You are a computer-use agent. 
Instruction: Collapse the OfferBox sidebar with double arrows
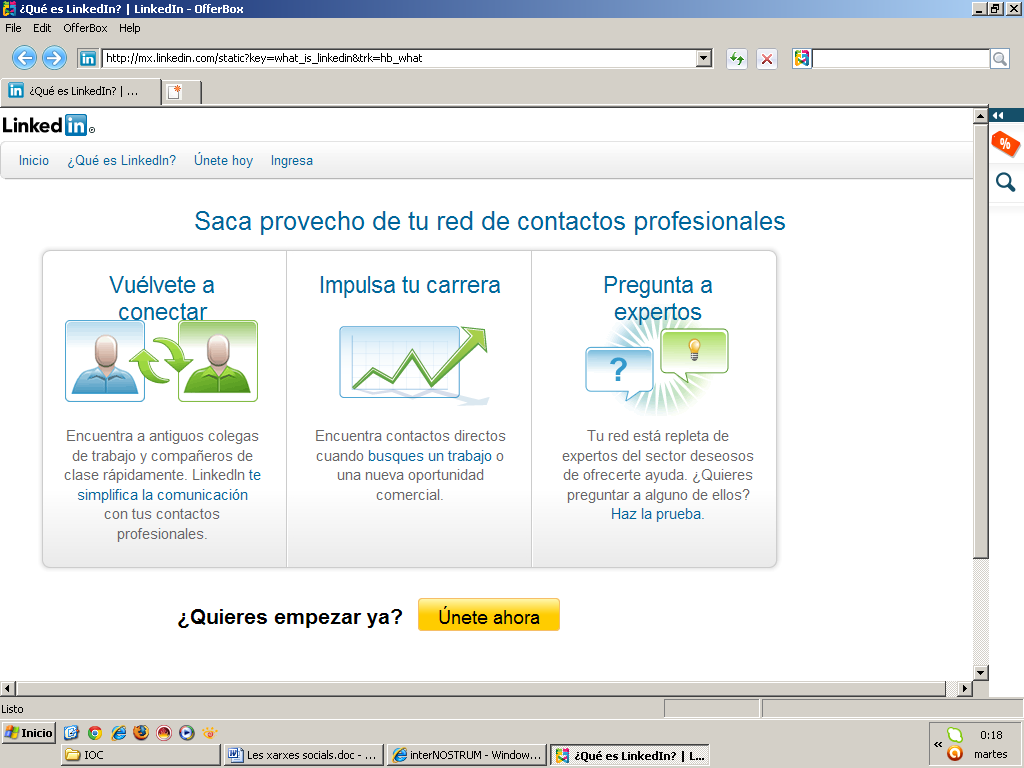coord(997,115)
